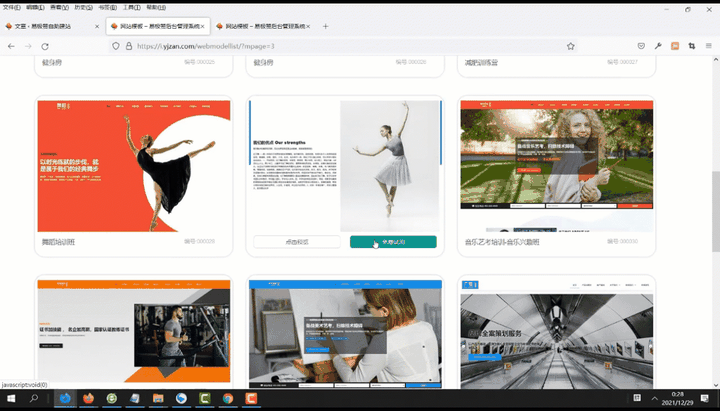The image size is (720, 411).
Task: Open the music art training template thumbnail
Action: point(557,166)
